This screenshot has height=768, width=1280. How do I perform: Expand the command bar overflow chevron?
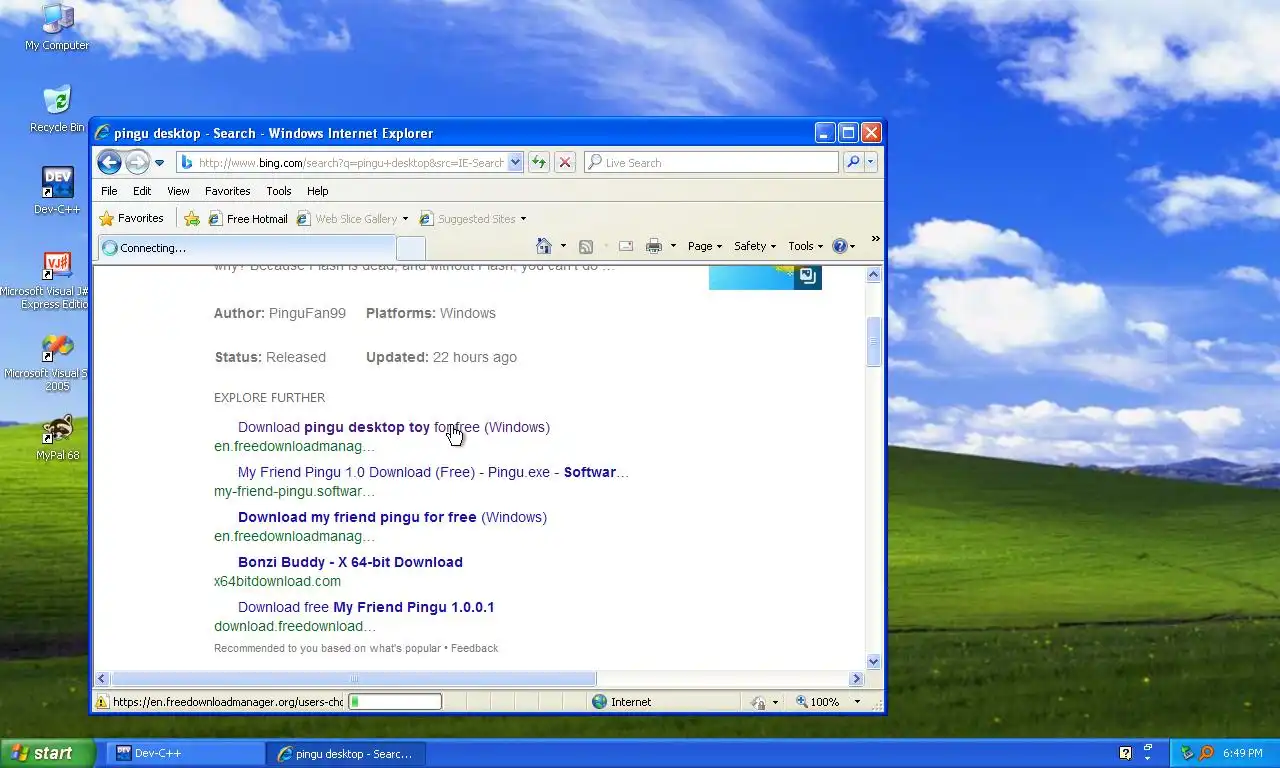(876, 239)
